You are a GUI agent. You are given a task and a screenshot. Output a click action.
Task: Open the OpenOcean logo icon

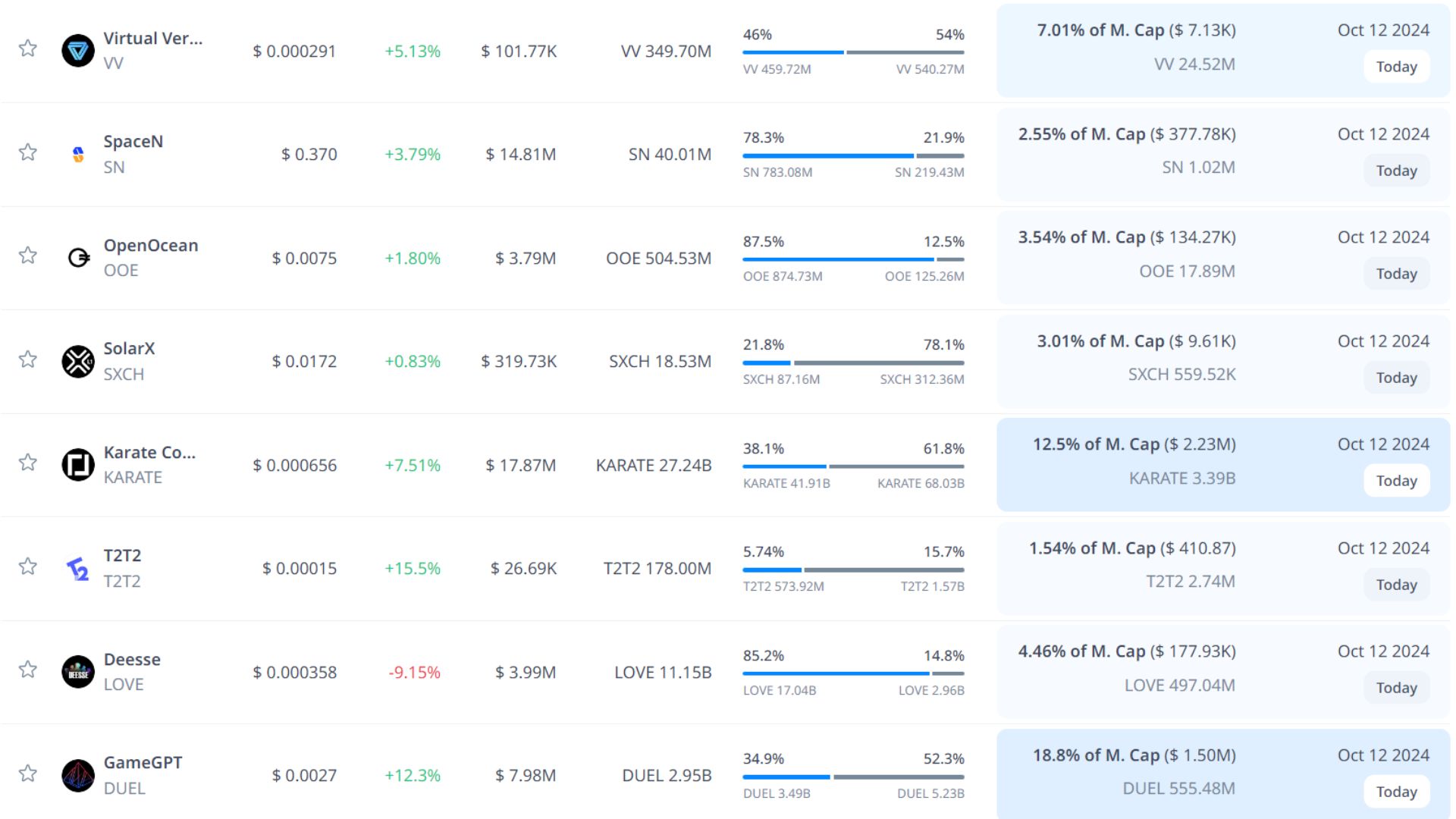(x=77, y=258)
